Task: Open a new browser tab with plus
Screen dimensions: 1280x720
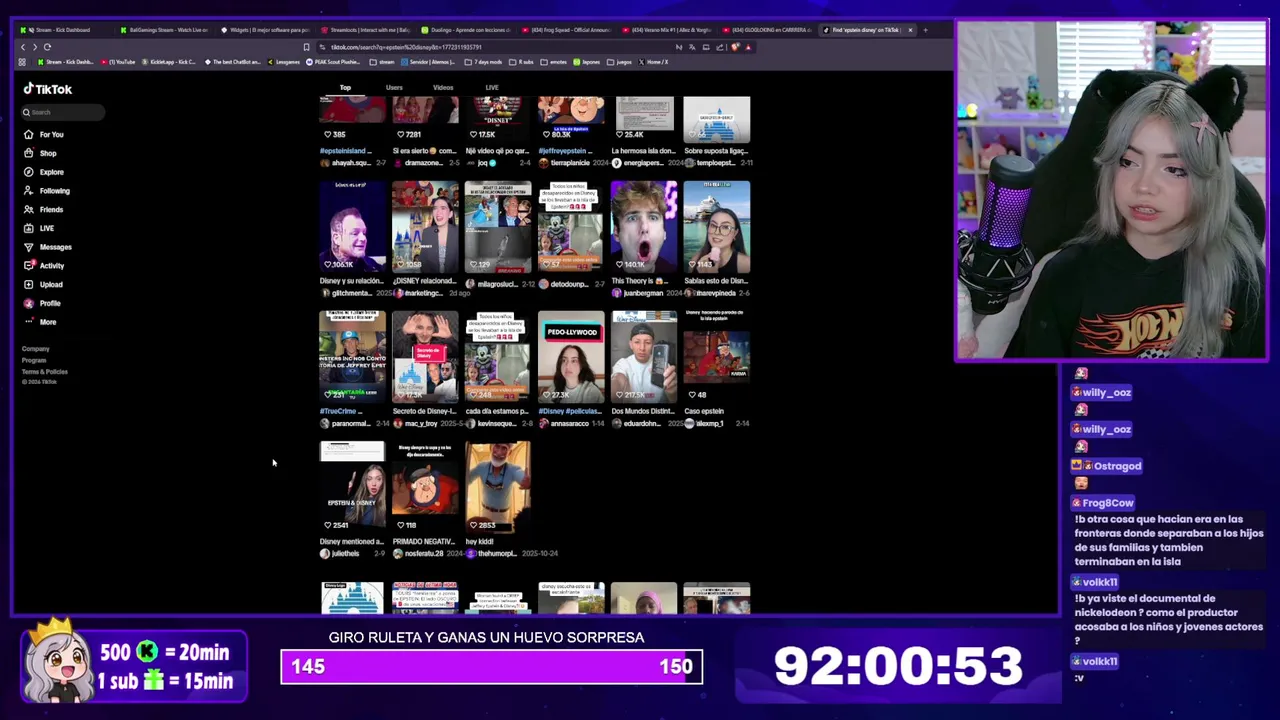Action: tap(925, 30)
